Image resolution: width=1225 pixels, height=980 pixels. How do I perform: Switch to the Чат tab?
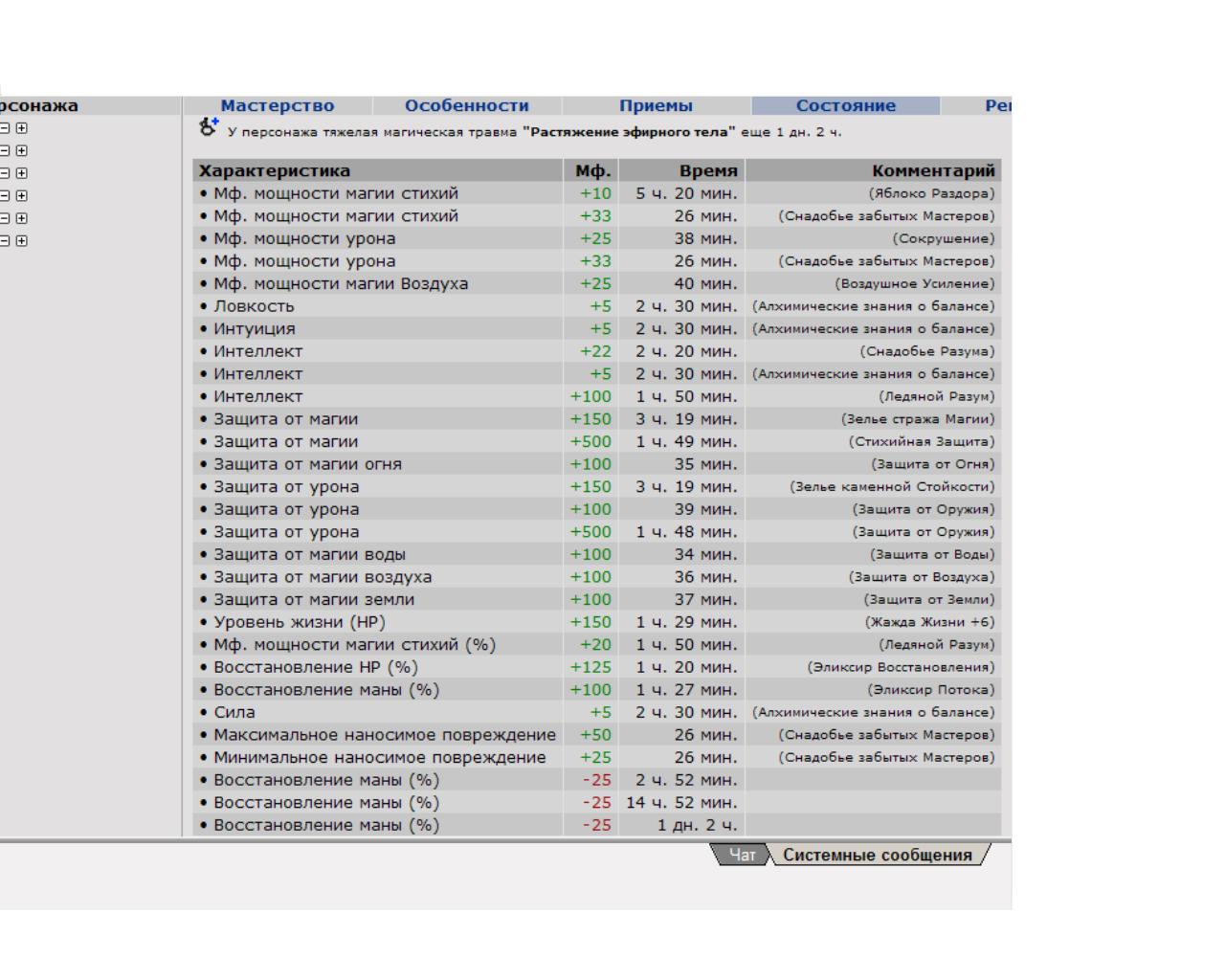[743, 856]
